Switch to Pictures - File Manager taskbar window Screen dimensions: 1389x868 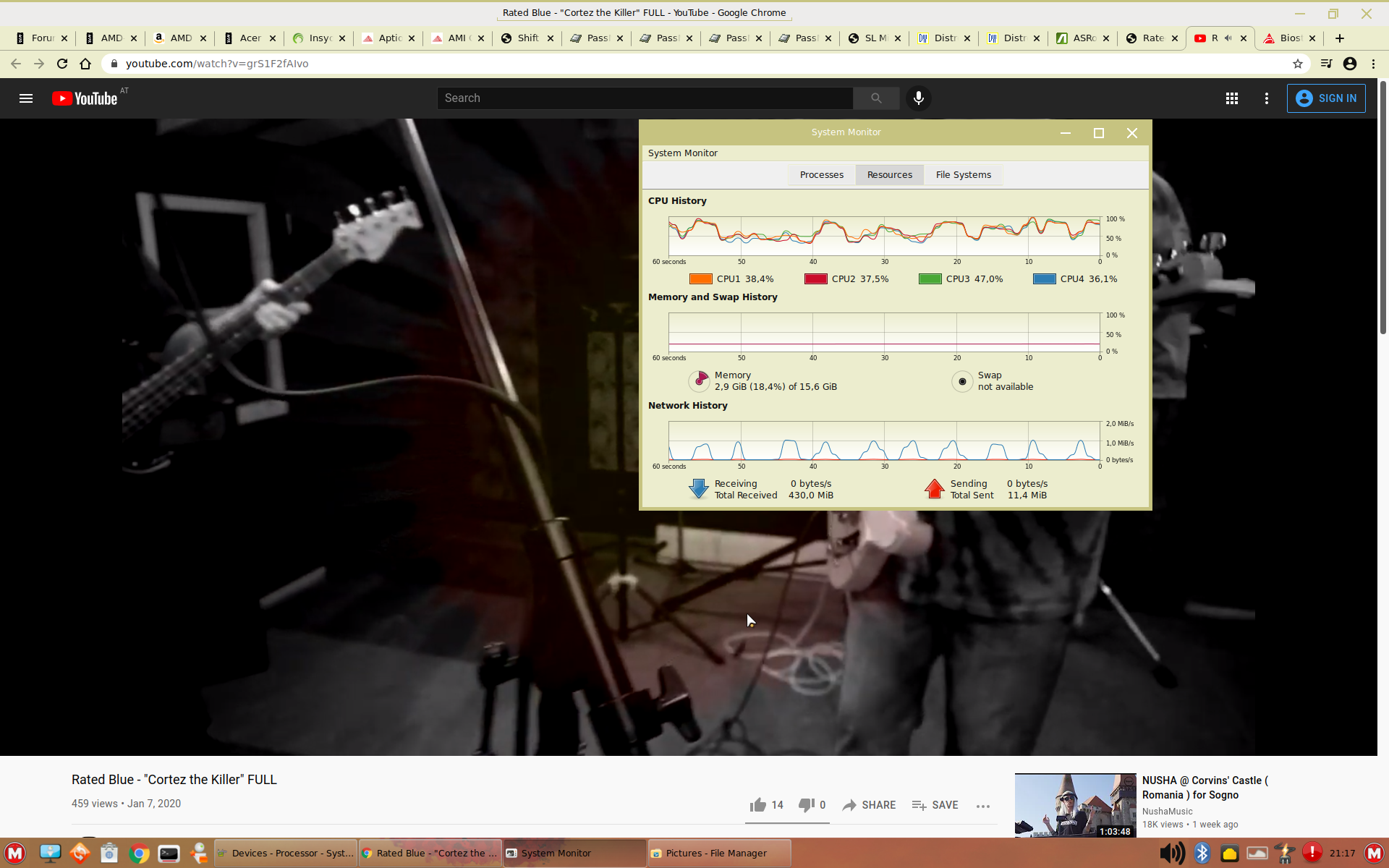click(x=719, y=854)
